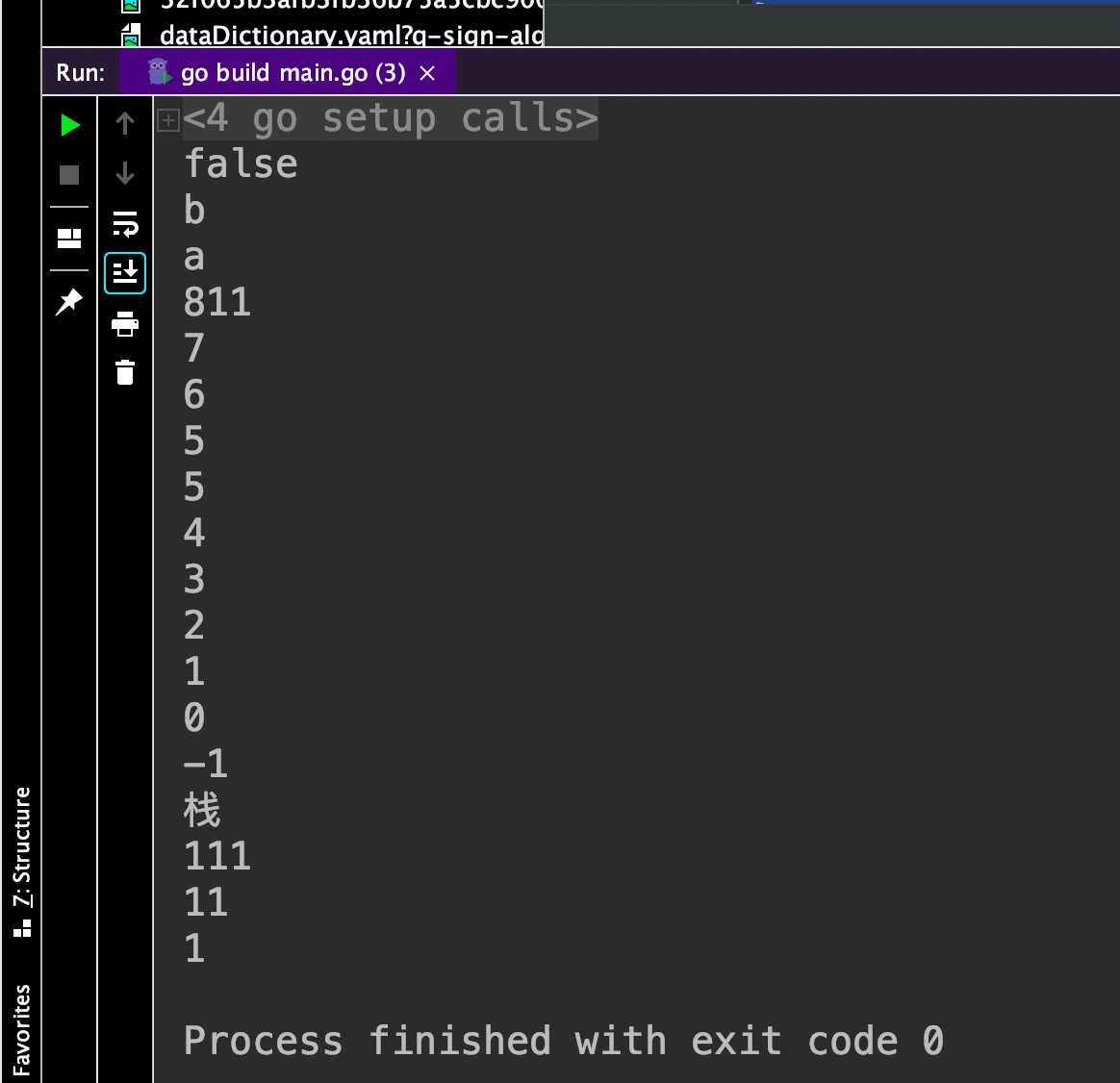Toggle scroll to end of console
The width and height of the screenshot is (1120, 1083).
[x=125, y=273]
